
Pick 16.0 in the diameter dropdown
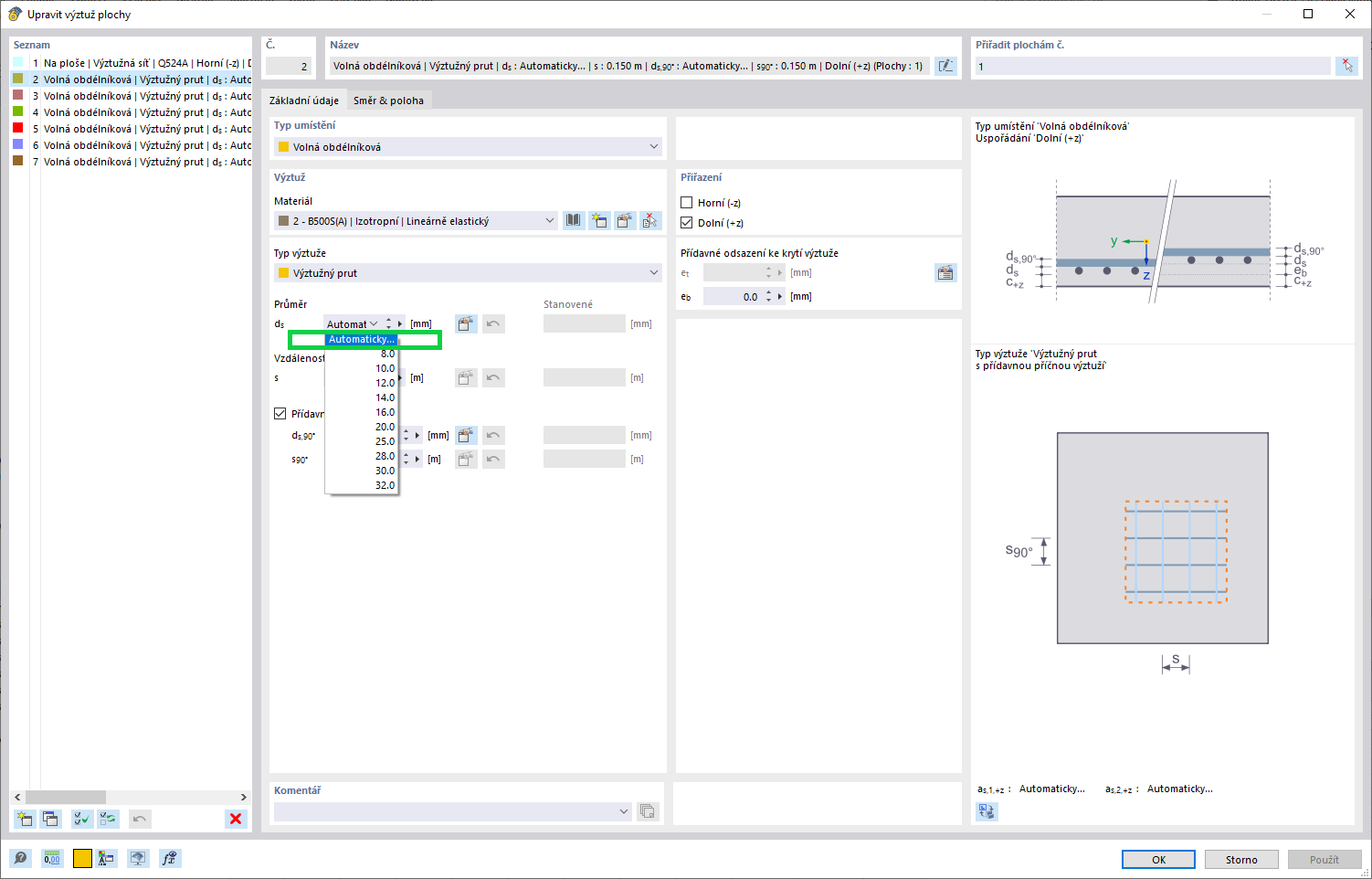point(362,412)
